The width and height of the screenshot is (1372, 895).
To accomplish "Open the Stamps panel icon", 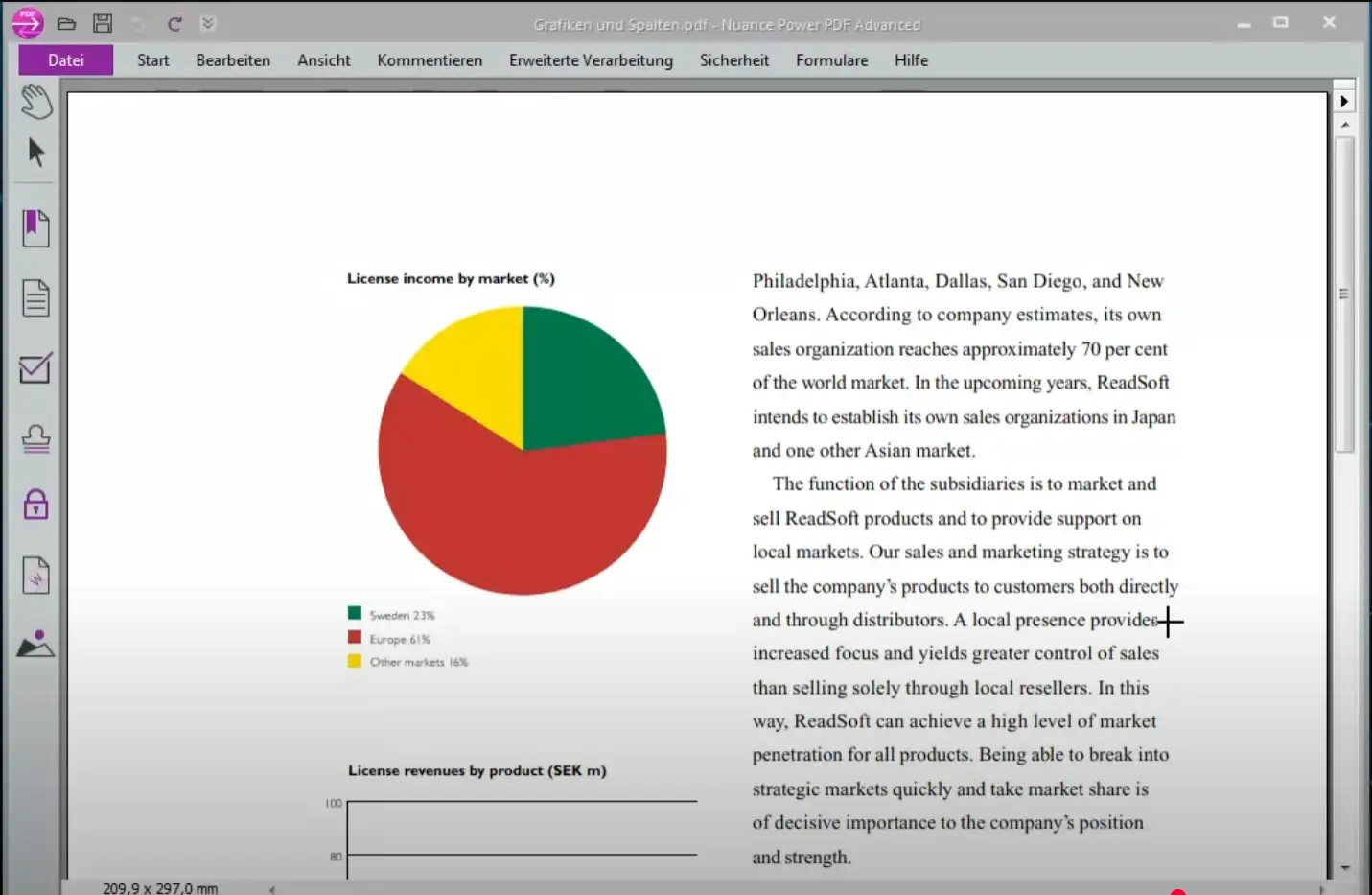I will 36,438.
